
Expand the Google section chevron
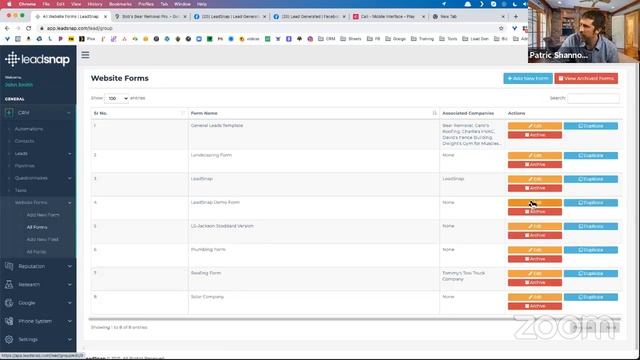69,303
